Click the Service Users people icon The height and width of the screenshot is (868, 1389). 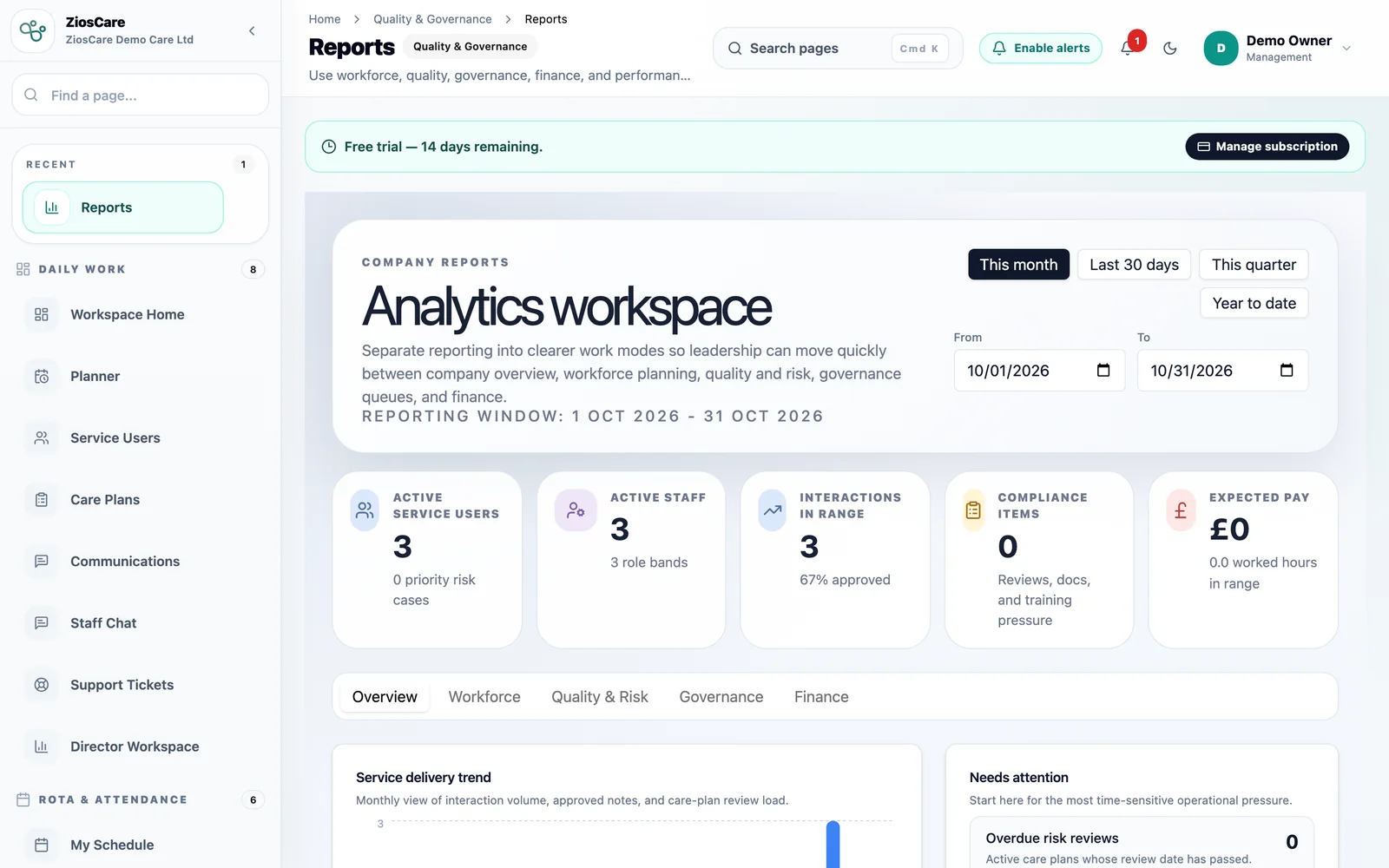pyautogui.click(x=42, y=438)
